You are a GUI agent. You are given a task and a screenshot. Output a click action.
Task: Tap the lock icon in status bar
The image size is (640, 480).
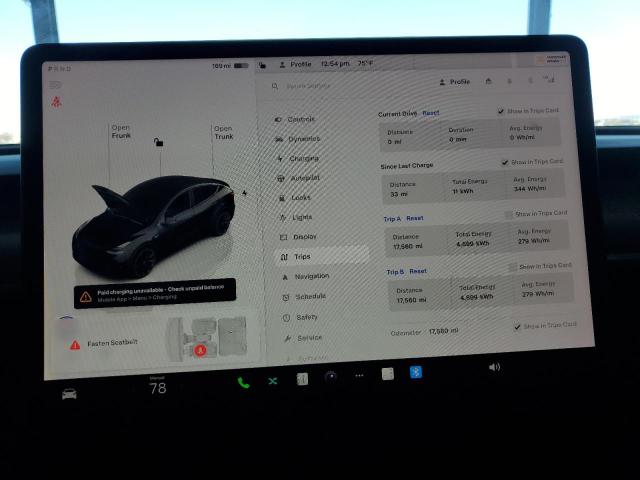pos(262,65)
